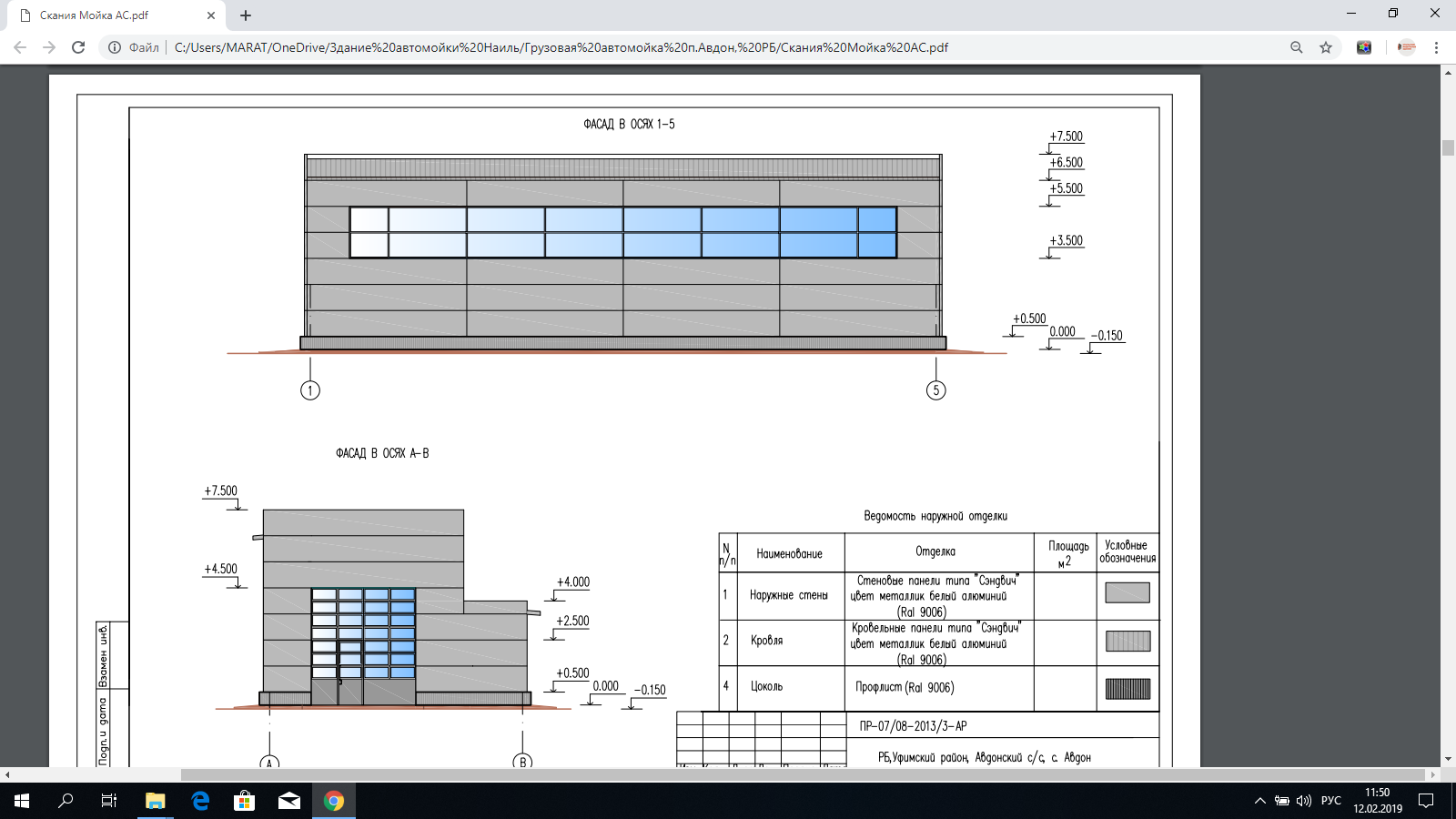Screen dimensions: 1456x819
Task: Bookmark this page with the star icon
Action: click(x=1326, y=47)
